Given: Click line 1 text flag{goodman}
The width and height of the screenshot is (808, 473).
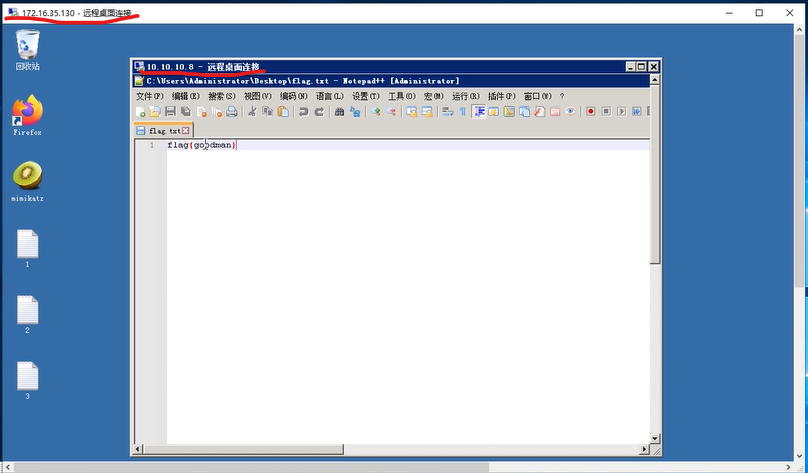Looking at the screenshot, I should click(x=201, y=145).
